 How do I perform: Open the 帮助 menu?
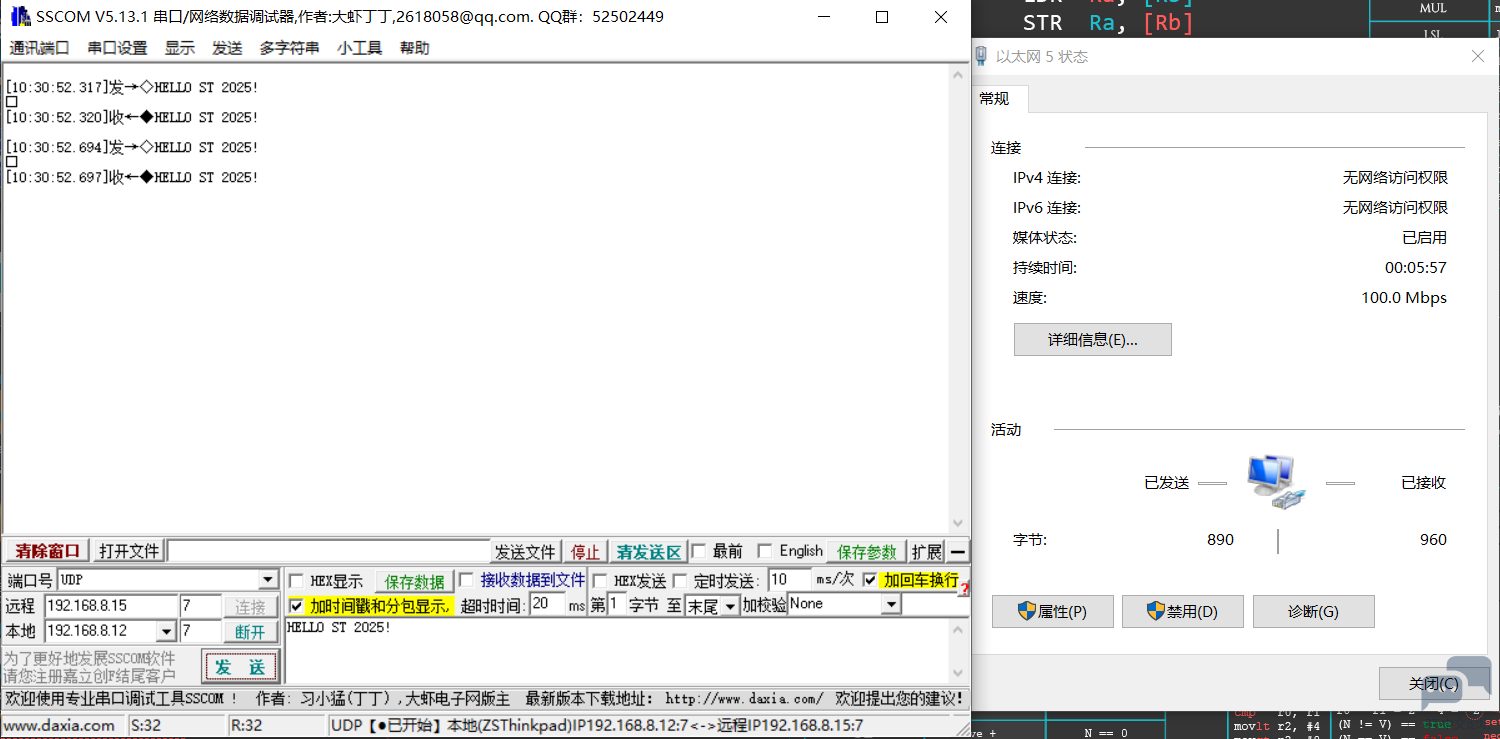tap(415, 48)
